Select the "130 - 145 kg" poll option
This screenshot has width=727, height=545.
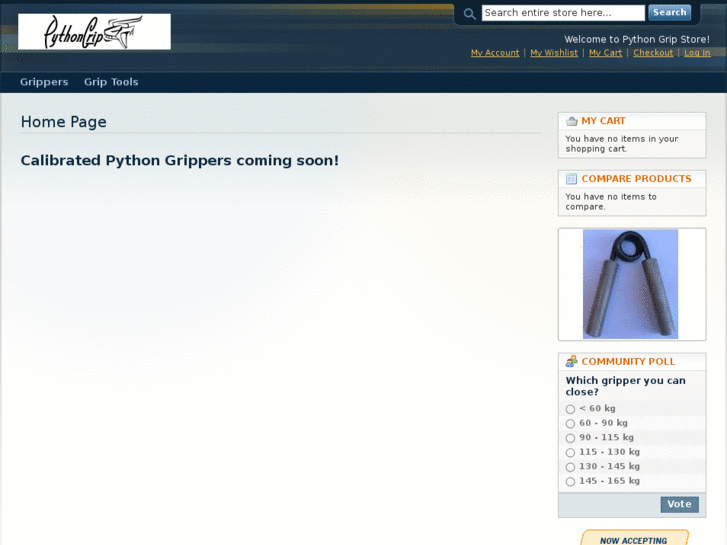pos(570,467)
